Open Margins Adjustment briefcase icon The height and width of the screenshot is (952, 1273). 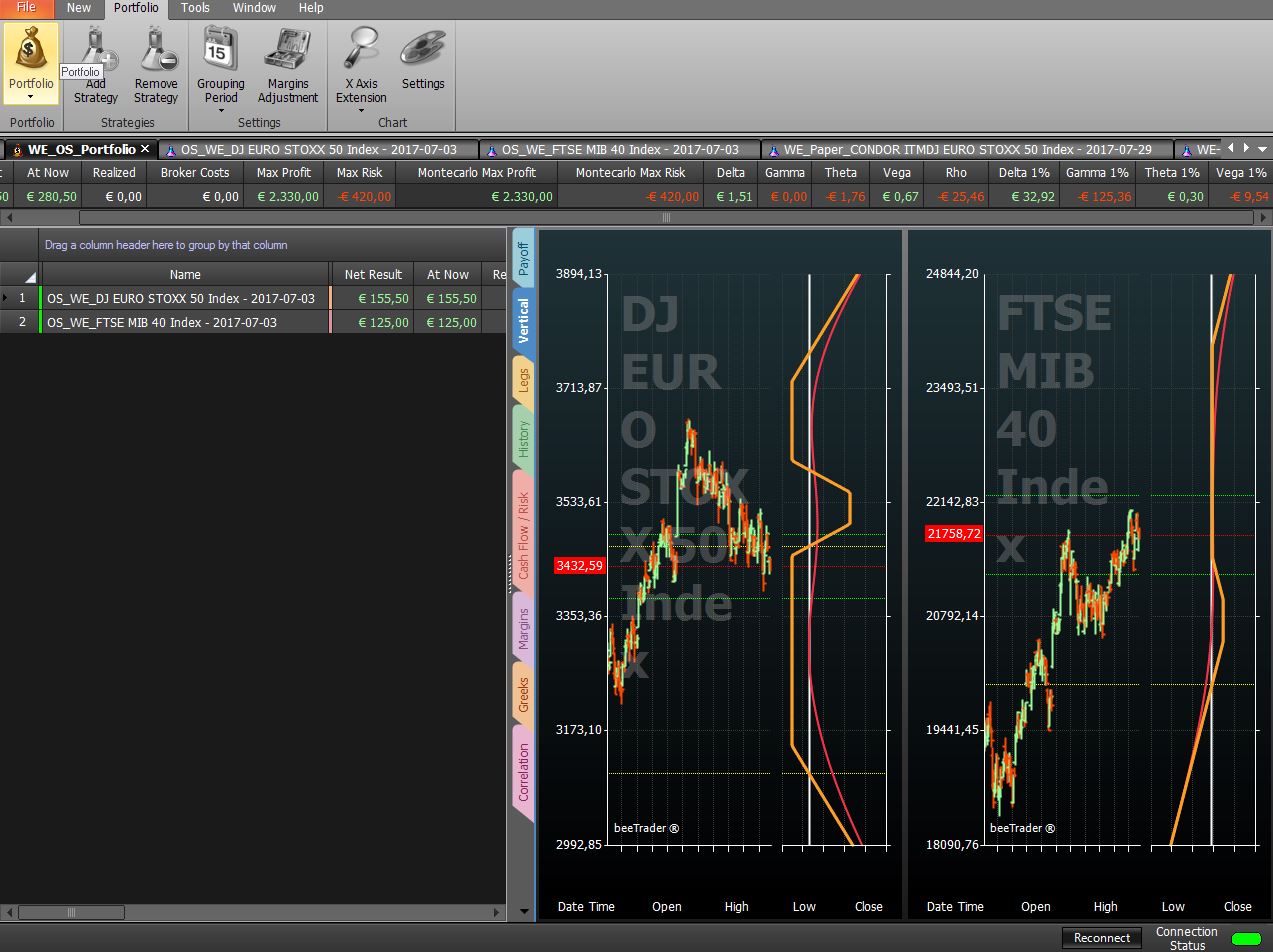click(x=287, y=48)
